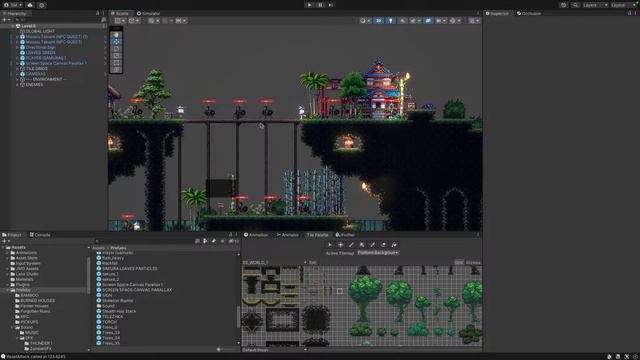This screenshot has height=360, width=640.
Task: Switch to the Simulator tab
Action: [x=149, y=13]
